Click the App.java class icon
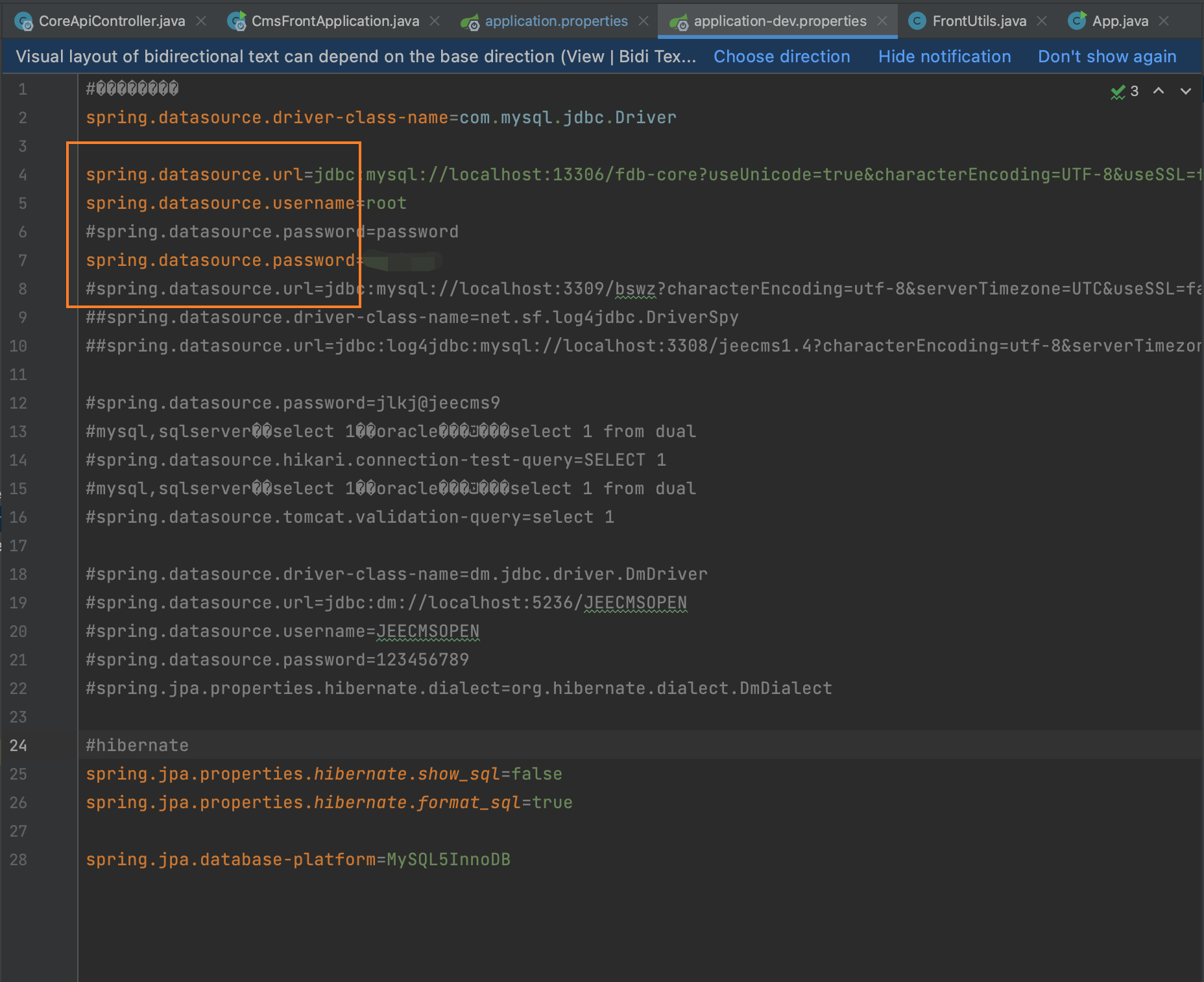Viewport: 1204px width, 982px height. coord(1077,21)
